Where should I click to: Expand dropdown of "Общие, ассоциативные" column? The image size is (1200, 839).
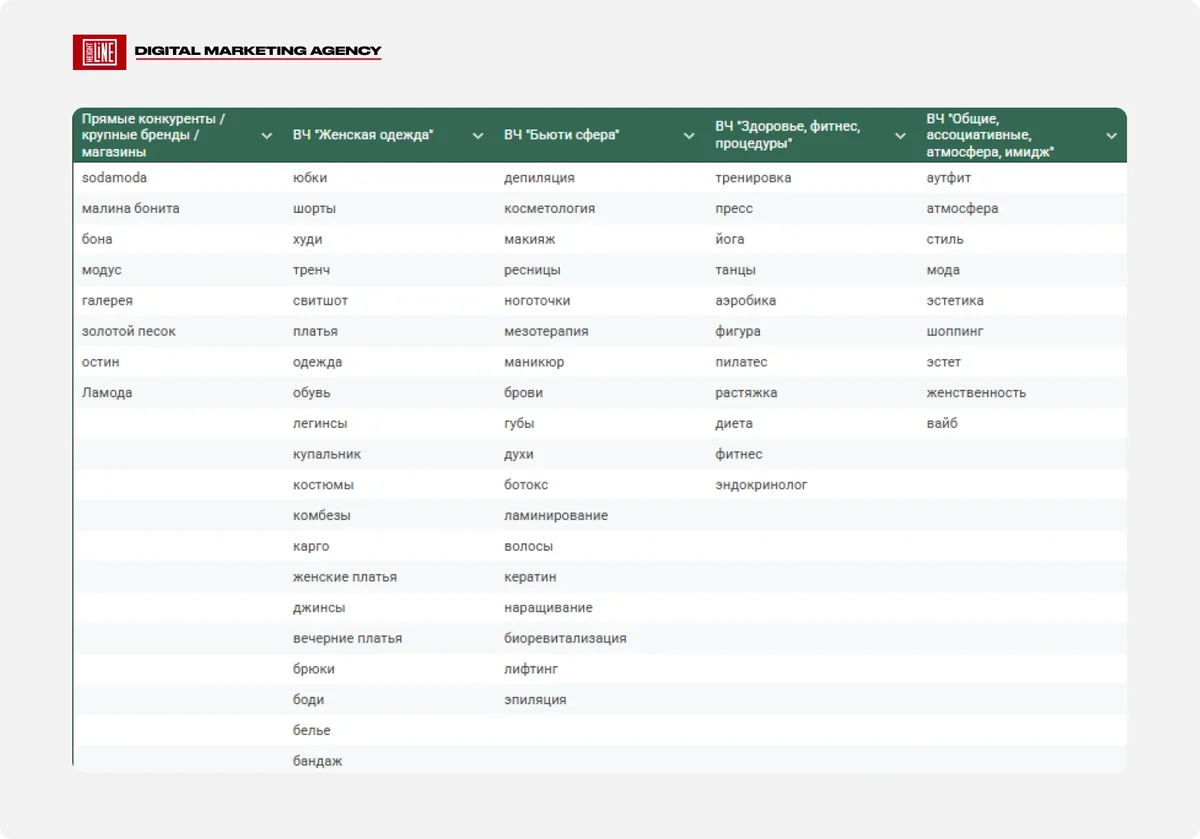tap(1111, 135)
